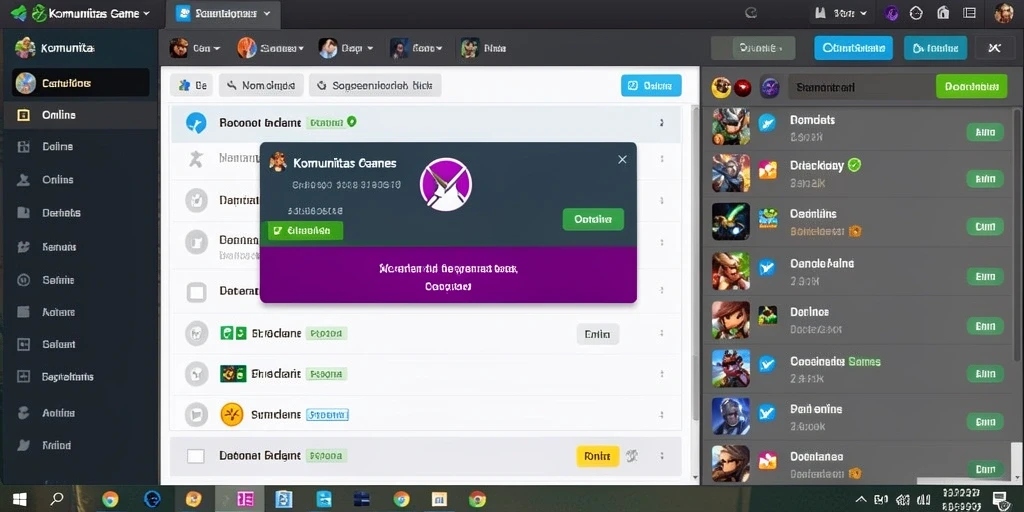Screen dimensions: 1024x512
Task: Click the red orb icon beside the search field
Action: (743, 87)
